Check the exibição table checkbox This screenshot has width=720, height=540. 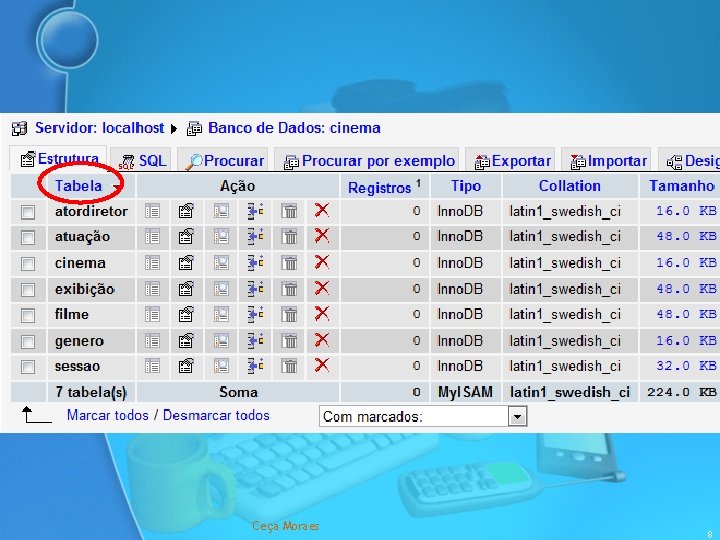click(28, 290)
